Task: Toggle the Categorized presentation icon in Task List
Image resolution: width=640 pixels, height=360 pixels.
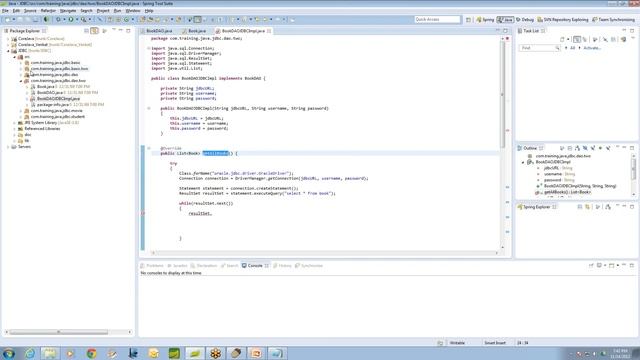Action: pos(577,40)
